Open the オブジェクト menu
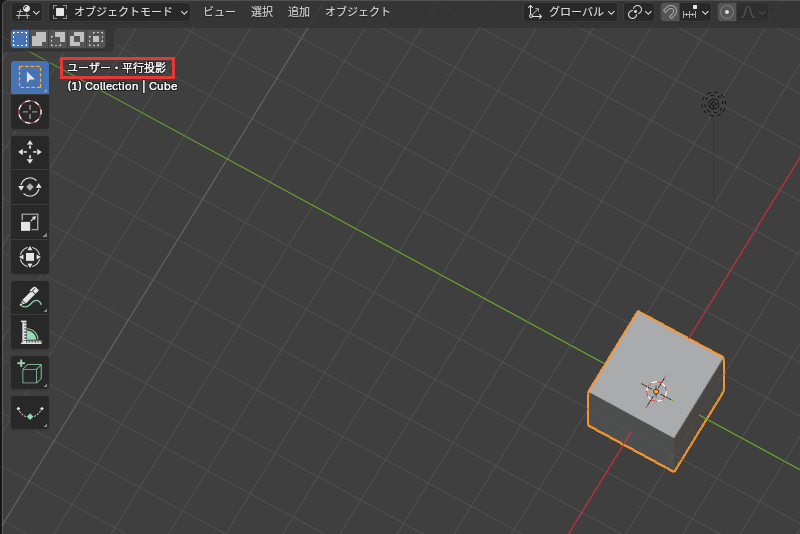Viewport: 800px width, 534px height. coord(357,12)
